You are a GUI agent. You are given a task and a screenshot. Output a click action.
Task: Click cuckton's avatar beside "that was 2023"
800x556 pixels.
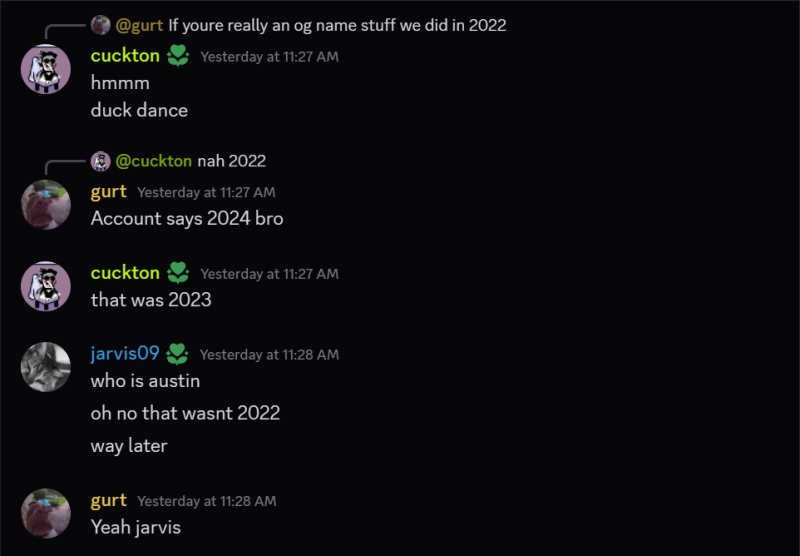point(46,286)
